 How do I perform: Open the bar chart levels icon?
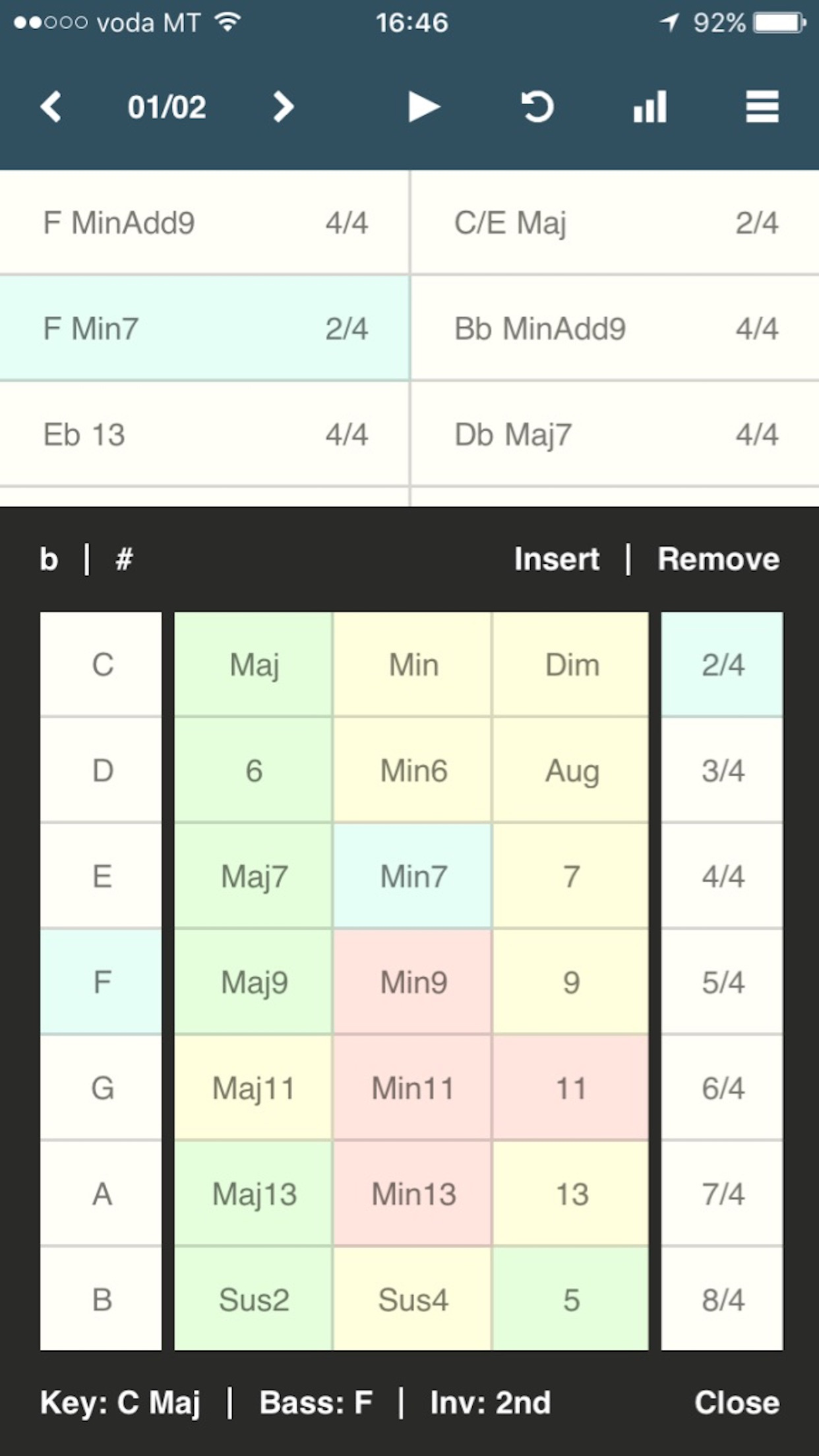pos(650,107)
